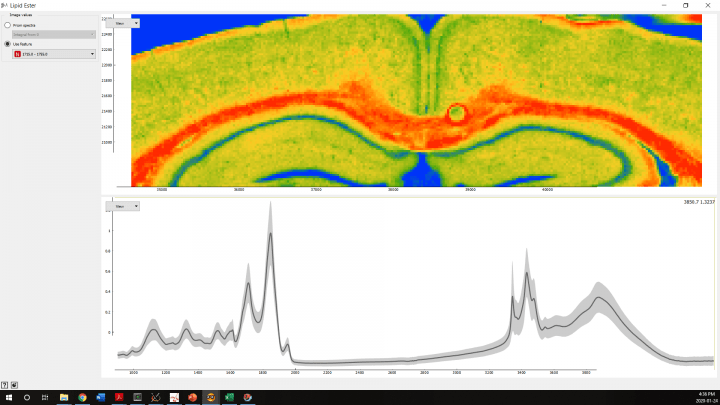Select the 'From spectra' radio button

(x=8, y=25)
